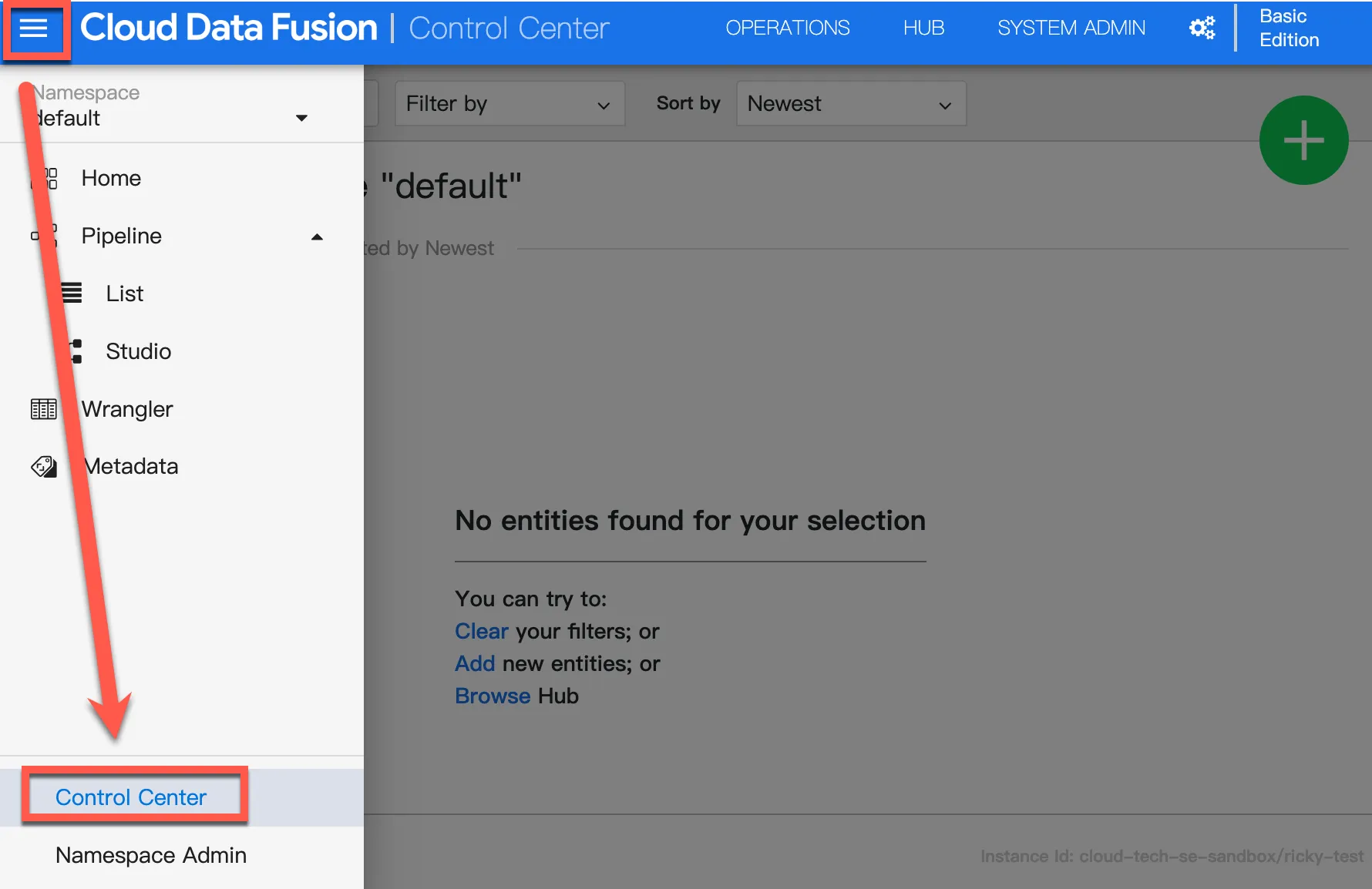Click the Browse Hub link
Viewport: 1372px width, 889px height.
(x=493, y=696)
